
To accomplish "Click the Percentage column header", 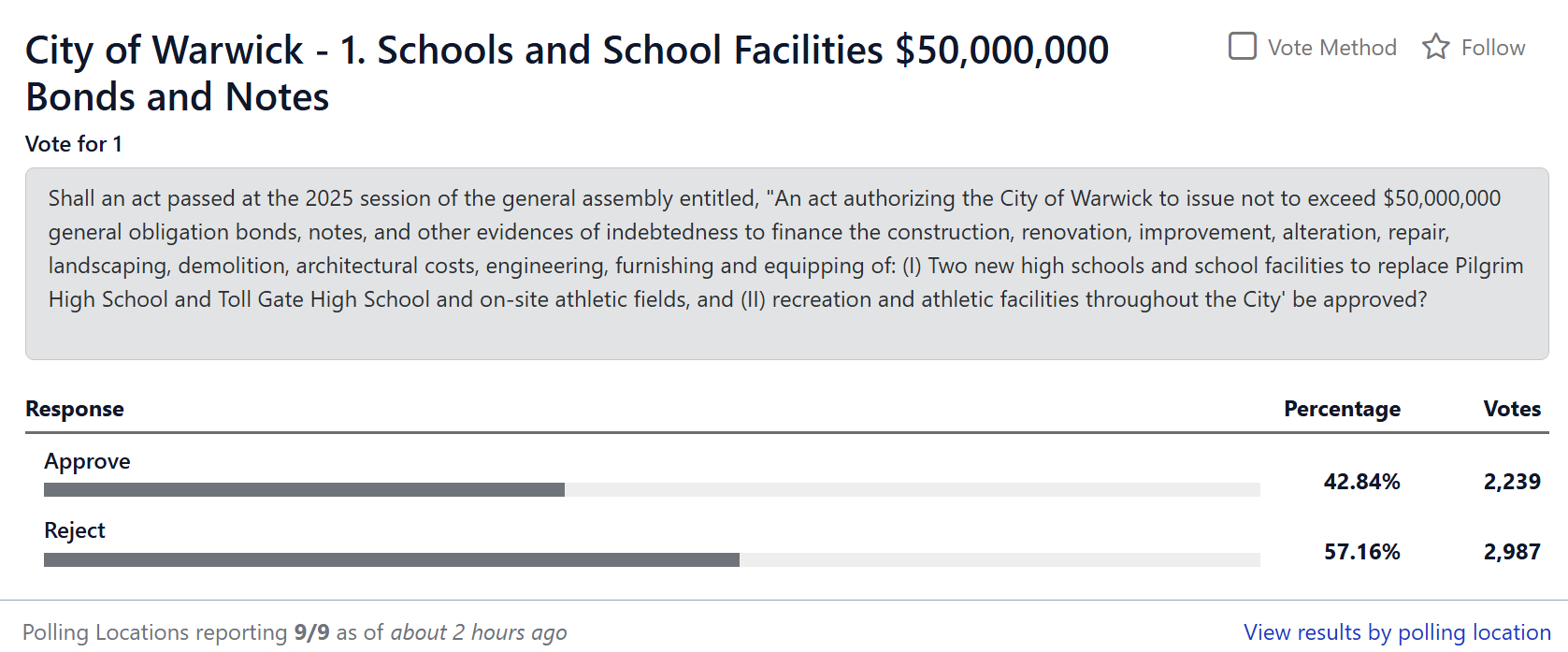I will (1342, 409).
